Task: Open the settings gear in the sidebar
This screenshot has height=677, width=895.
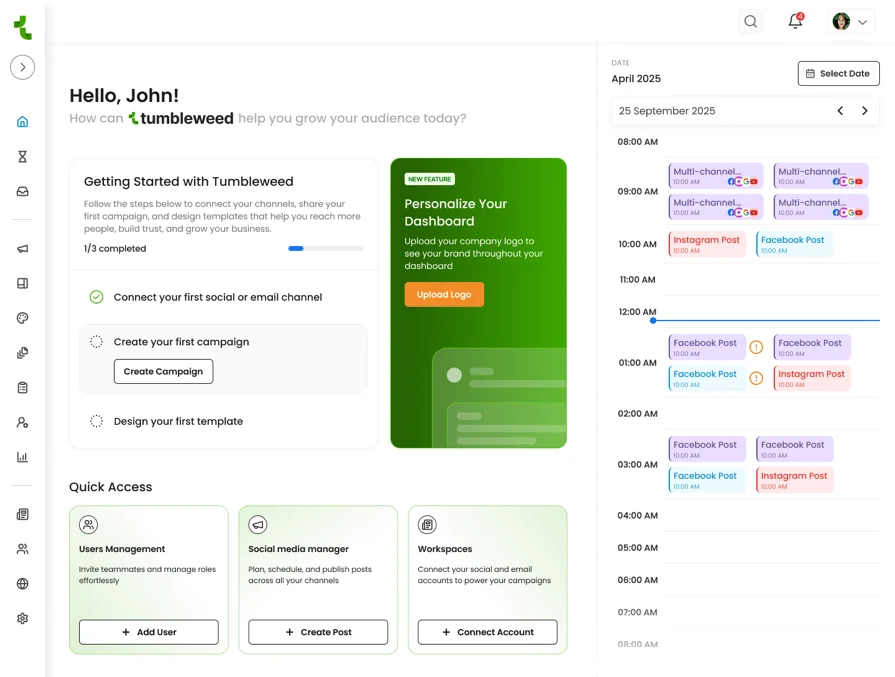Action: (x=22, y=618)
